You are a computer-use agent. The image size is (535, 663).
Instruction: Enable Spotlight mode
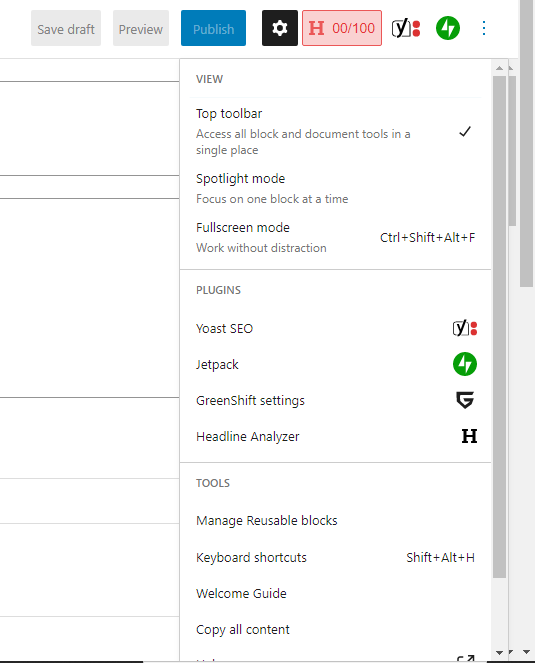(x=336, y=188)
